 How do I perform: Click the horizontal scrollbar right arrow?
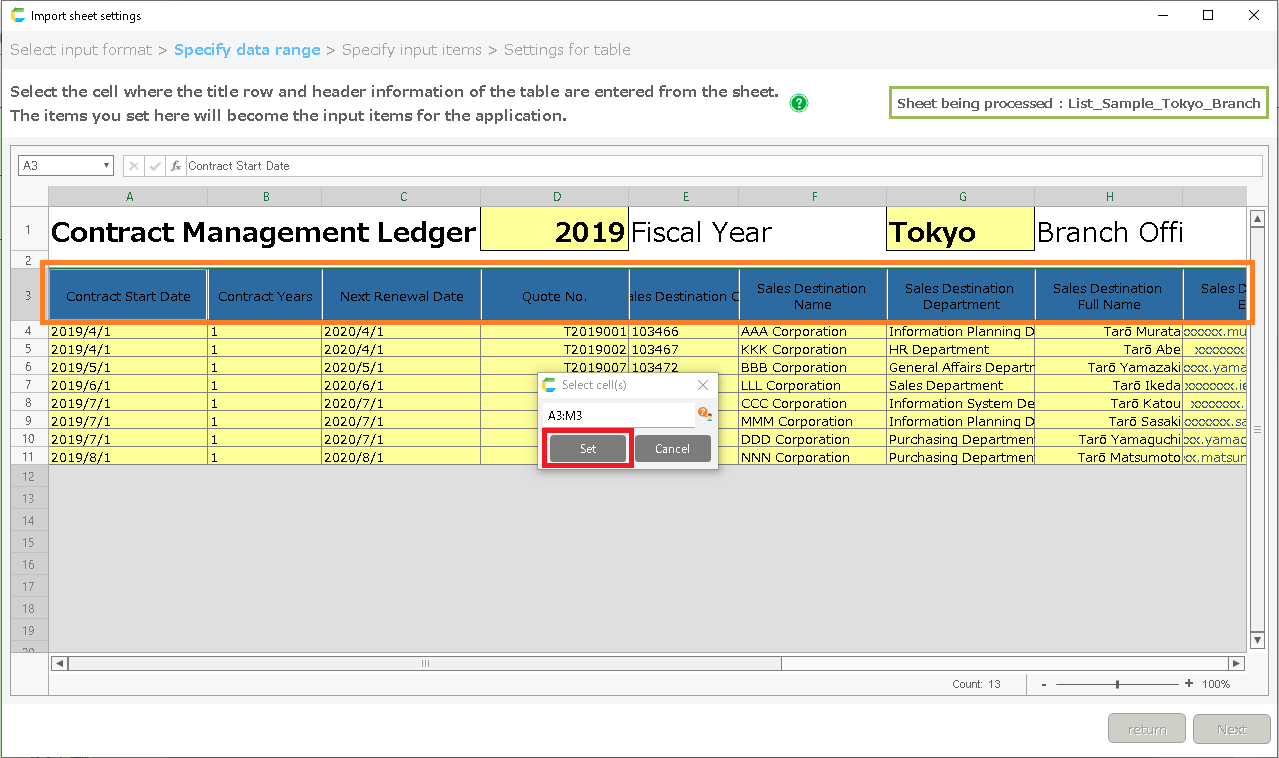[1237, 663]
